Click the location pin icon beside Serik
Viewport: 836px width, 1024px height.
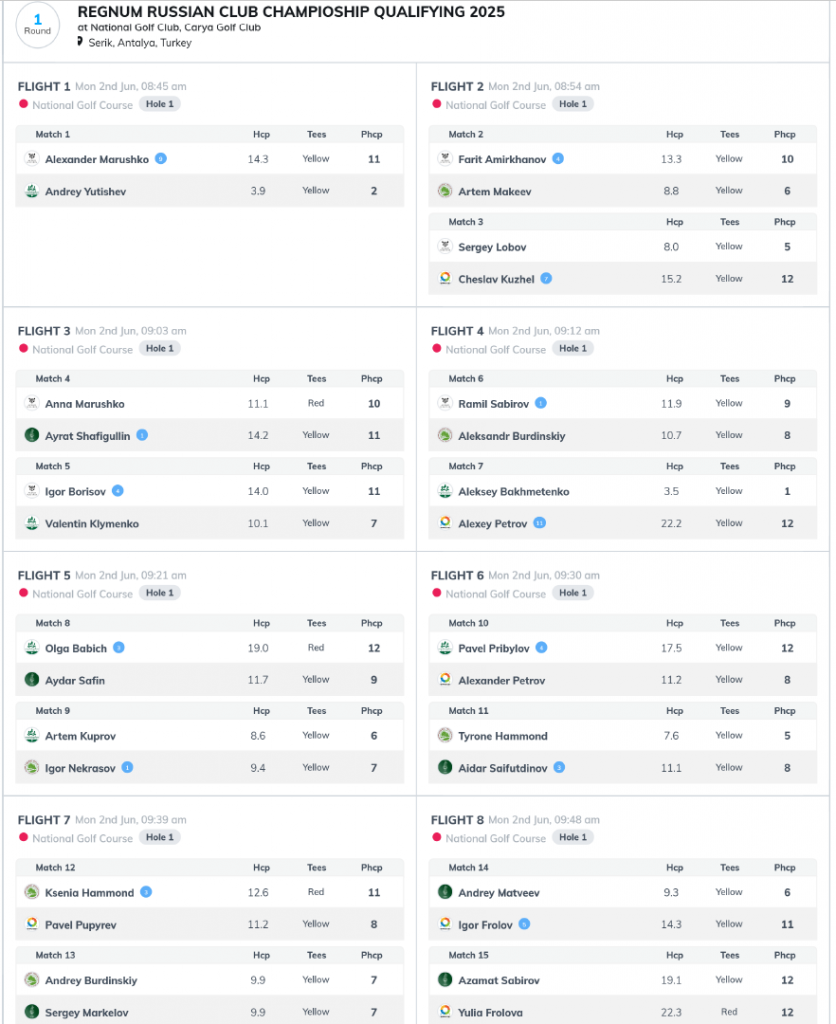pos(80,42)
